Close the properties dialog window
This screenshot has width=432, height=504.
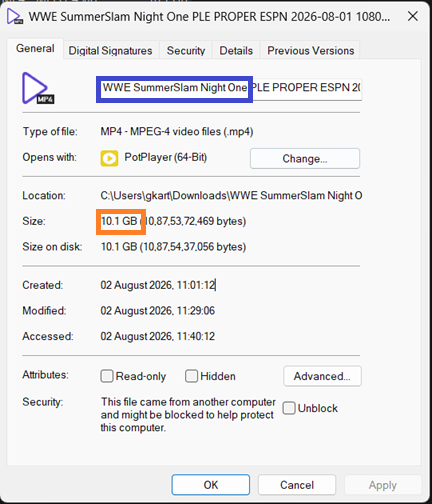coord(413,16)
